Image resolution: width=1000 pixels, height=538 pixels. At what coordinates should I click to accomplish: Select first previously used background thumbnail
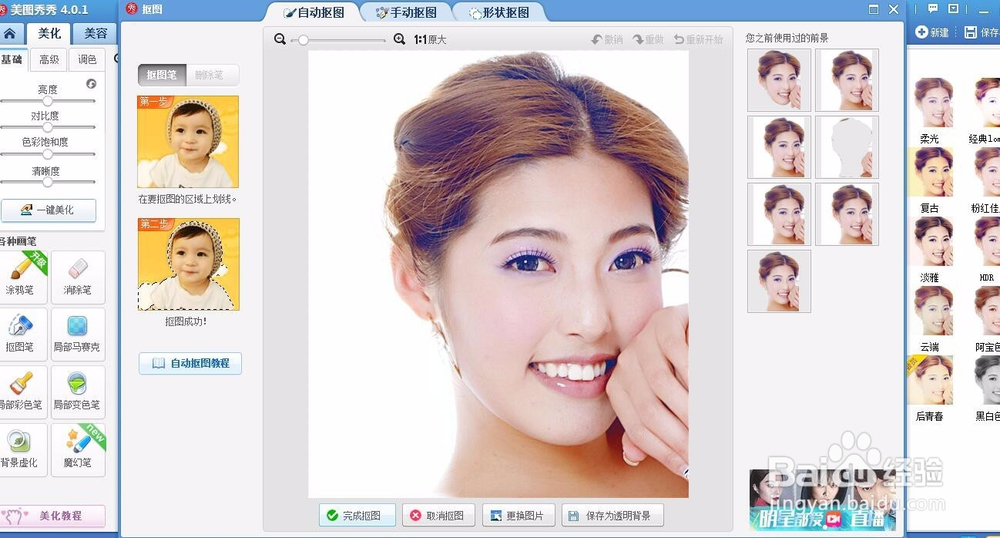[x=779, y=80]
